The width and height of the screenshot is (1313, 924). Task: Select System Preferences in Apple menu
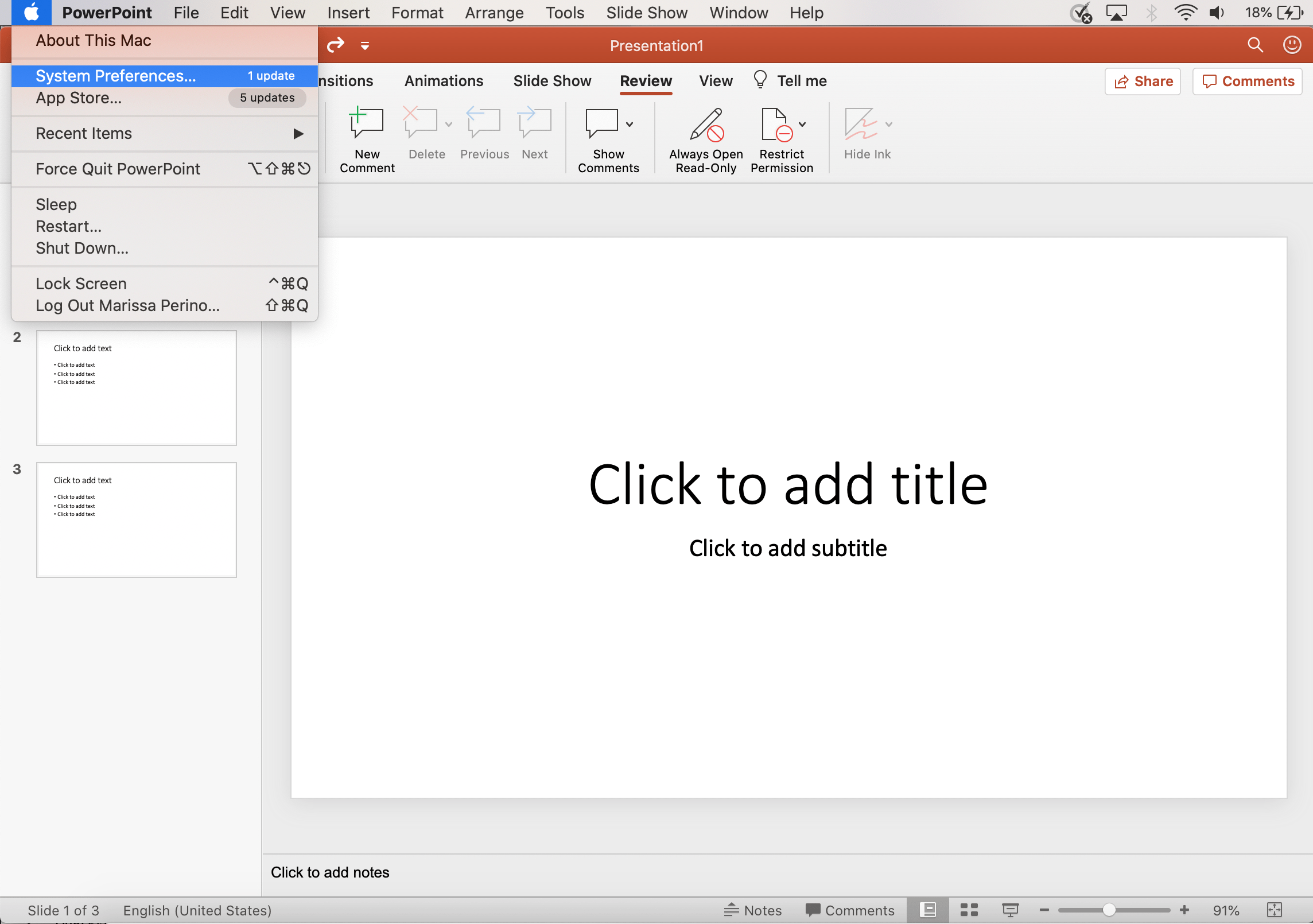click(x=116, y=76)
